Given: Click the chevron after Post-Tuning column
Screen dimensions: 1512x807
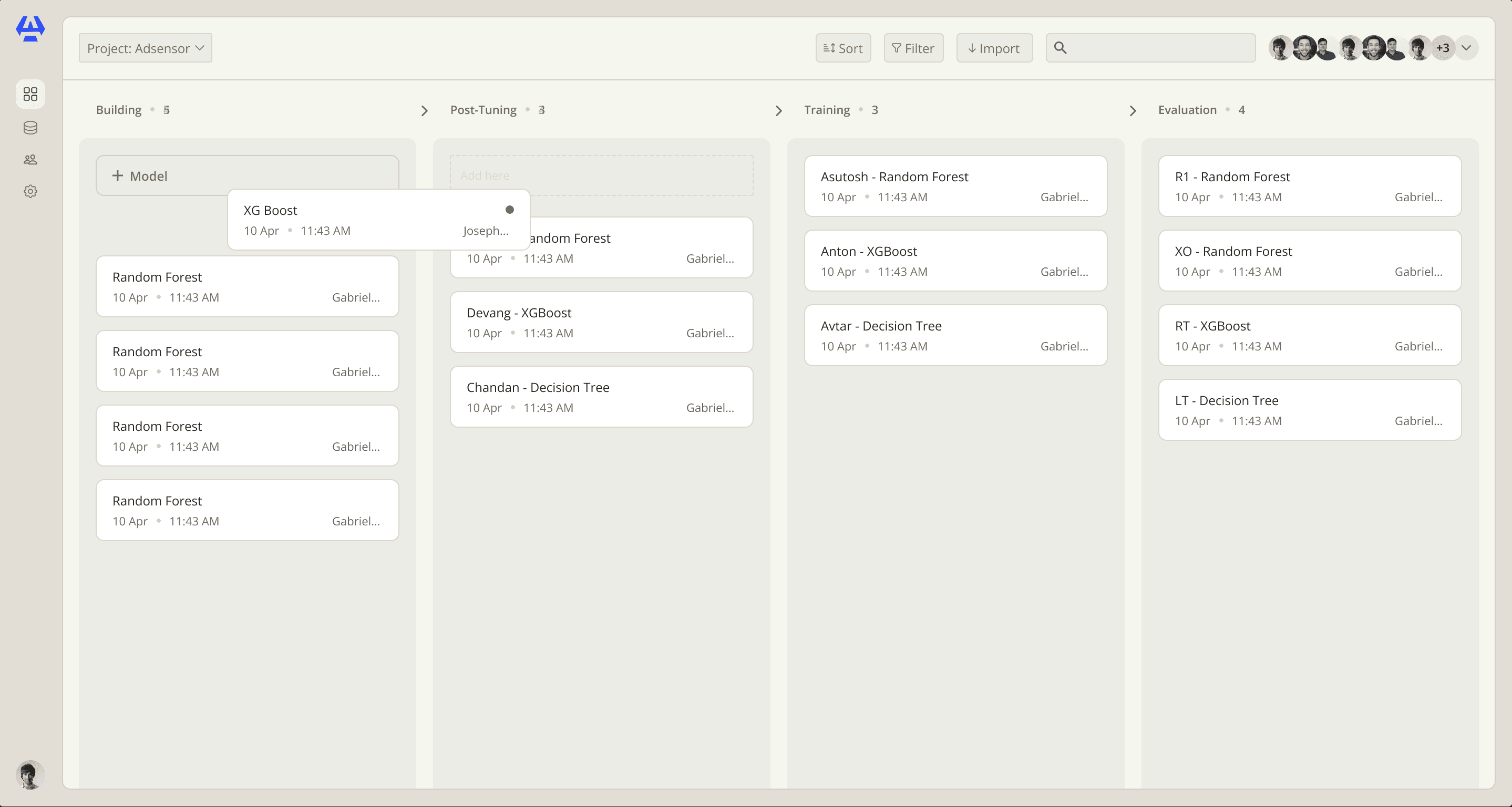Looking at the screenshot, I should (779, 111).
